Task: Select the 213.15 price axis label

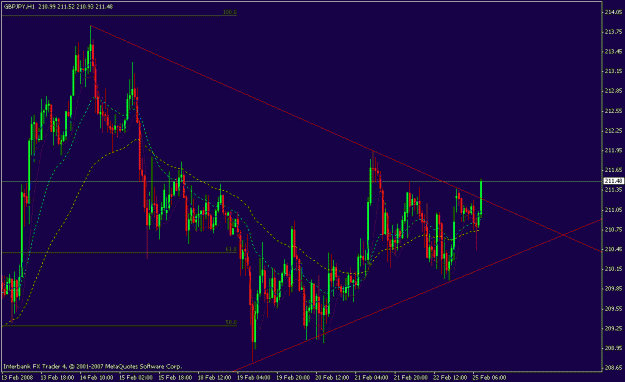Action: 613,71
